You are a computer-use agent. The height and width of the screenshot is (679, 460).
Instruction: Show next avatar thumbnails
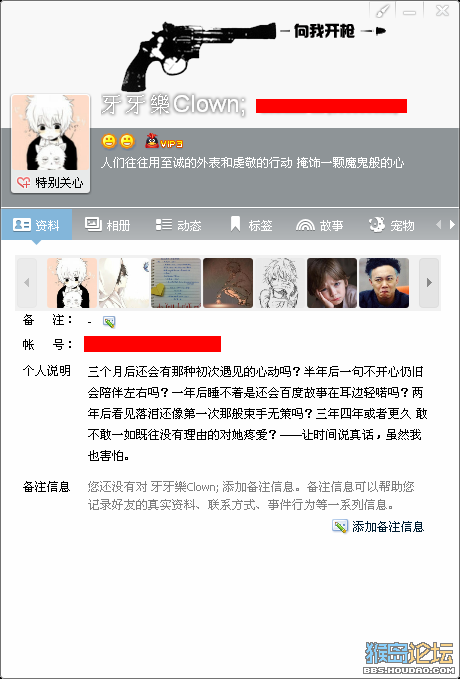coord(429,283)
